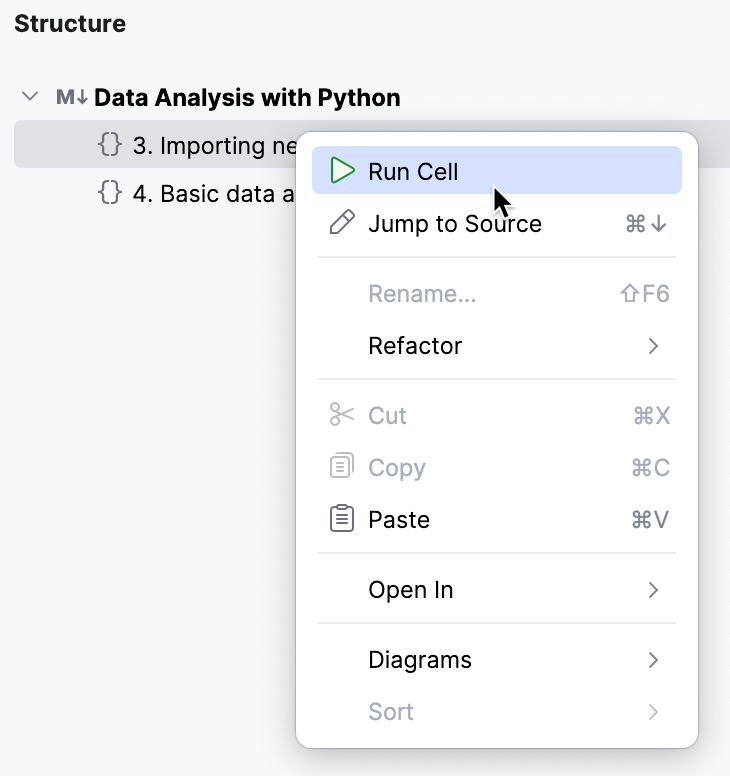Expand the Diagrams submenu arrow
The width and height of the screenshot is (730, 776).
[653, 660]
